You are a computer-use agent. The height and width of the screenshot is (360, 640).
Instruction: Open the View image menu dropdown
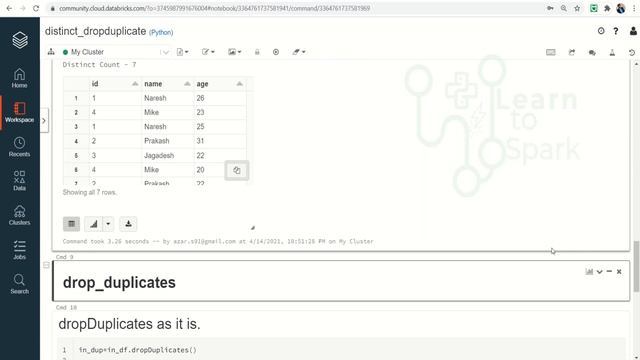(x=235, y=52)
